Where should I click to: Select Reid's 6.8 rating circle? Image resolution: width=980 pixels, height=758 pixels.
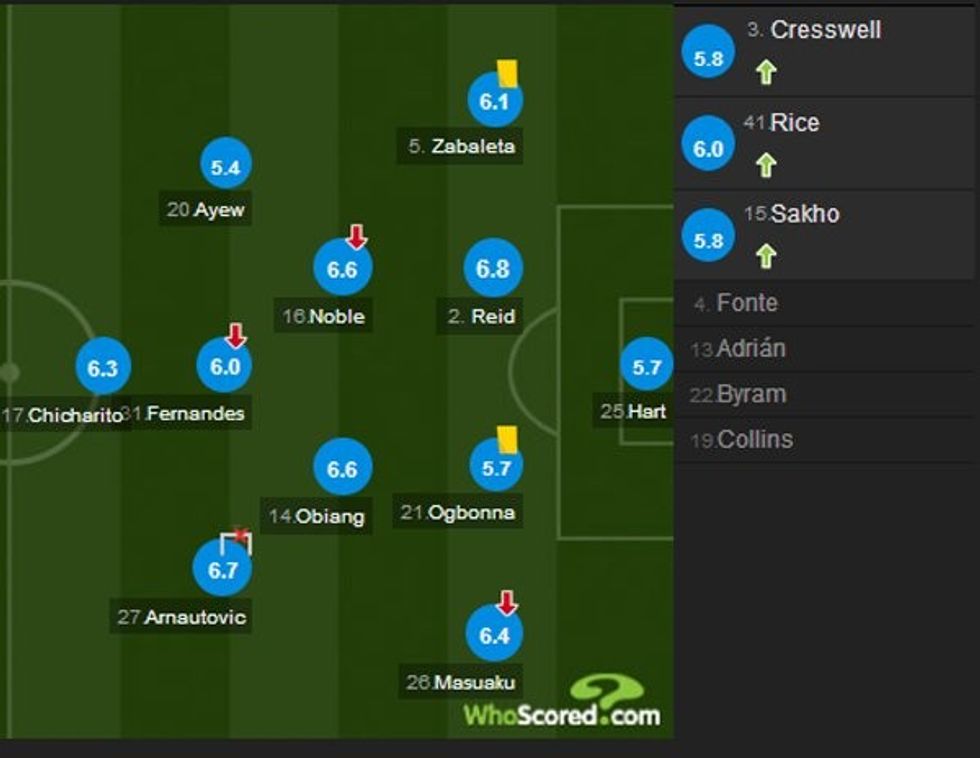(493, 269)
